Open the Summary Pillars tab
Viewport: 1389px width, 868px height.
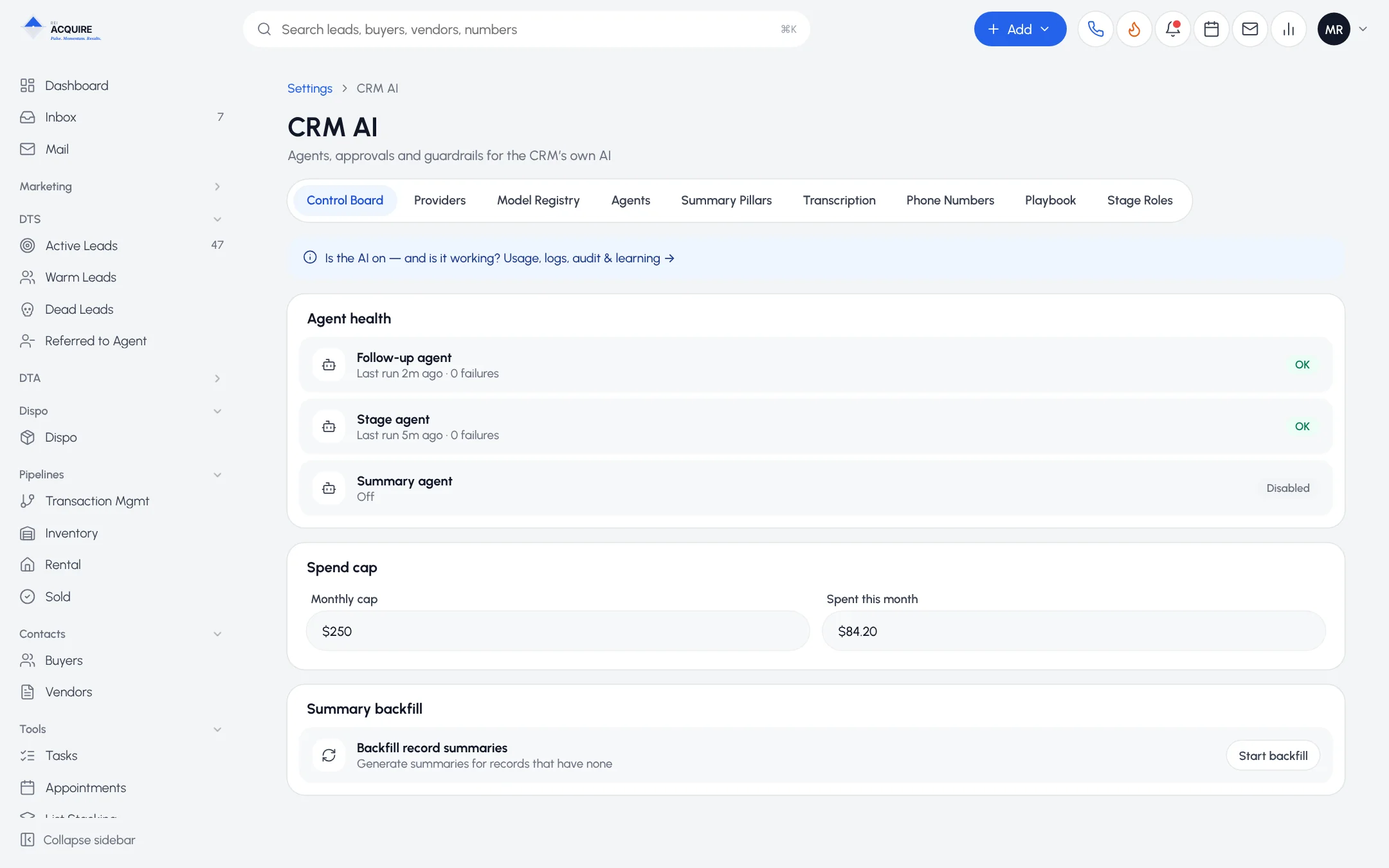pos(726,201)
